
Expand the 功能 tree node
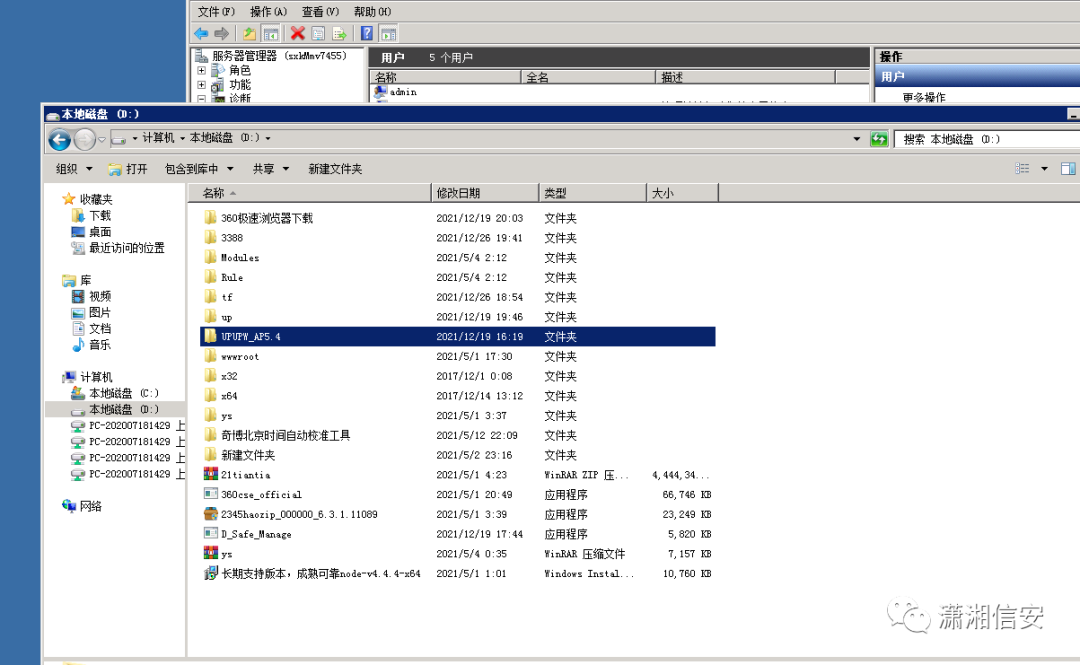tap(201, 85)
